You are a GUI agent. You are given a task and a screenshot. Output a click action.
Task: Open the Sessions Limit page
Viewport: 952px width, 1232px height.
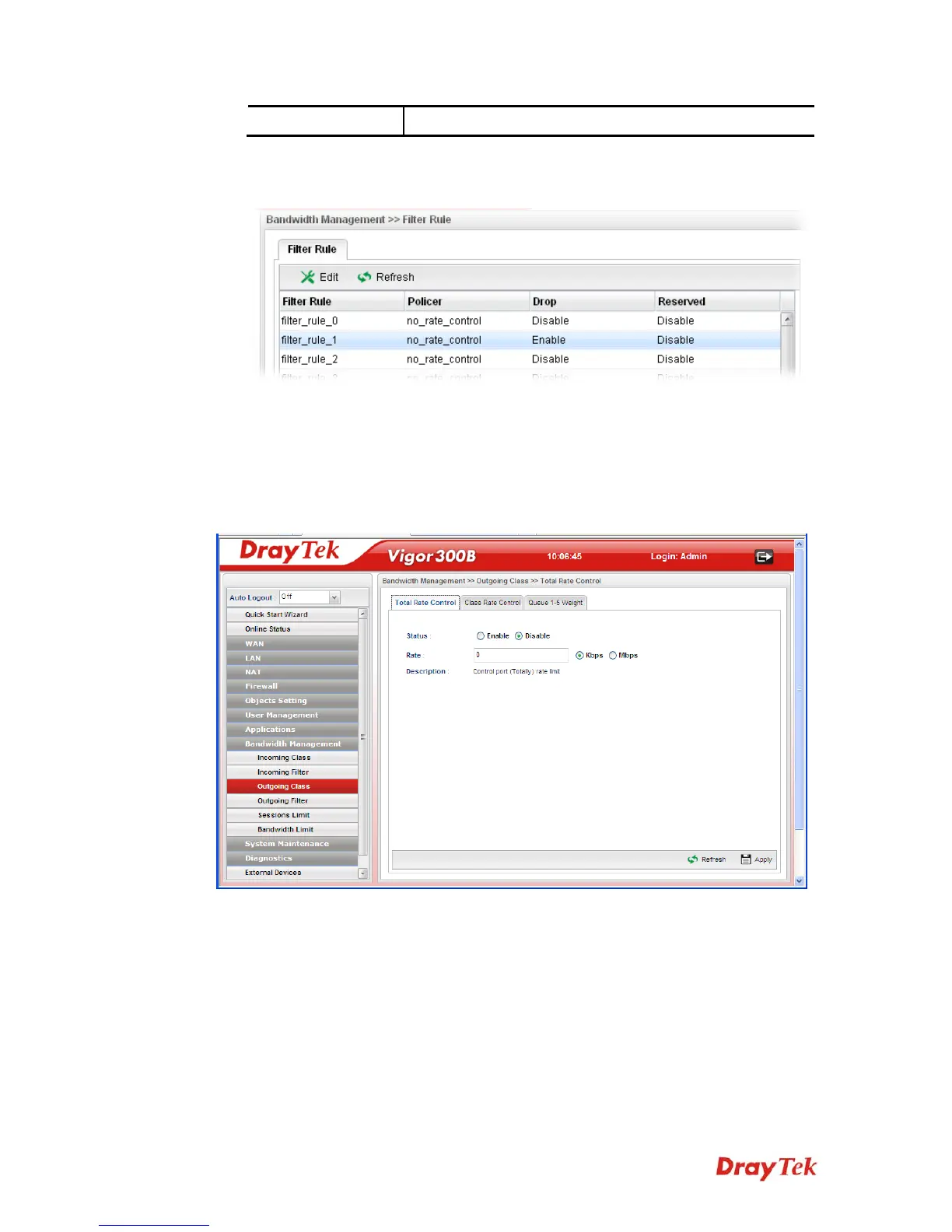pos(292,815)
